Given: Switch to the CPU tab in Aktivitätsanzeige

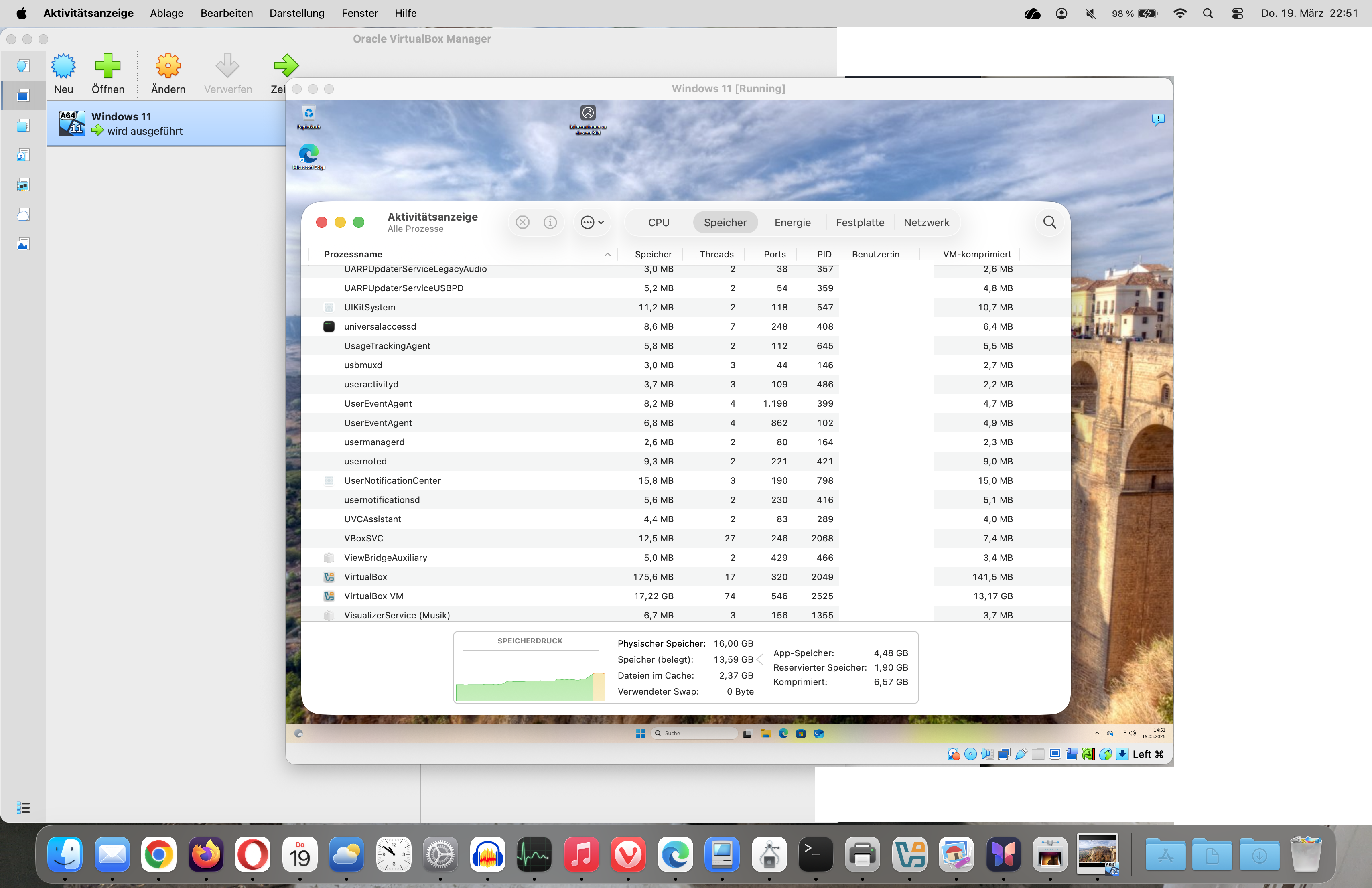Looking at the screenshot, I should point(658,223).
